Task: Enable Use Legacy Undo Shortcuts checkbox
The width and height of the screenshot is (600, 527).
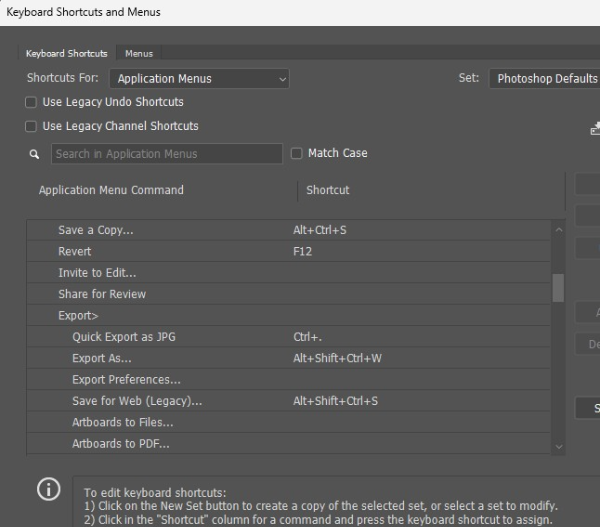Action: pos(31,102)
